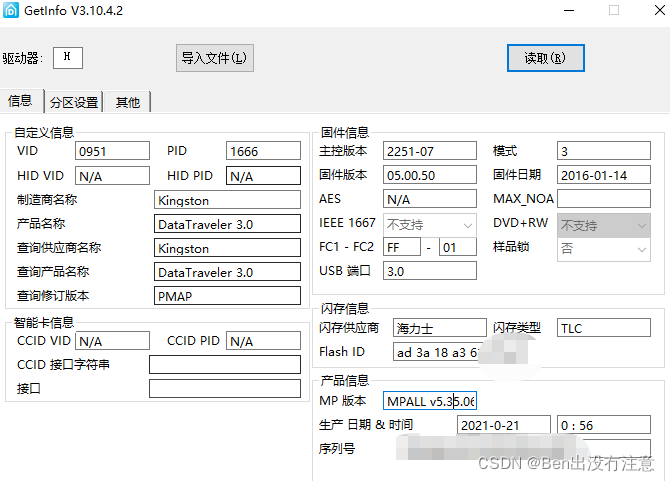Screen dimensions: 670x481
Task: Click the 产品名称 field DataTraveler 3.0
Action: (227, 224)
